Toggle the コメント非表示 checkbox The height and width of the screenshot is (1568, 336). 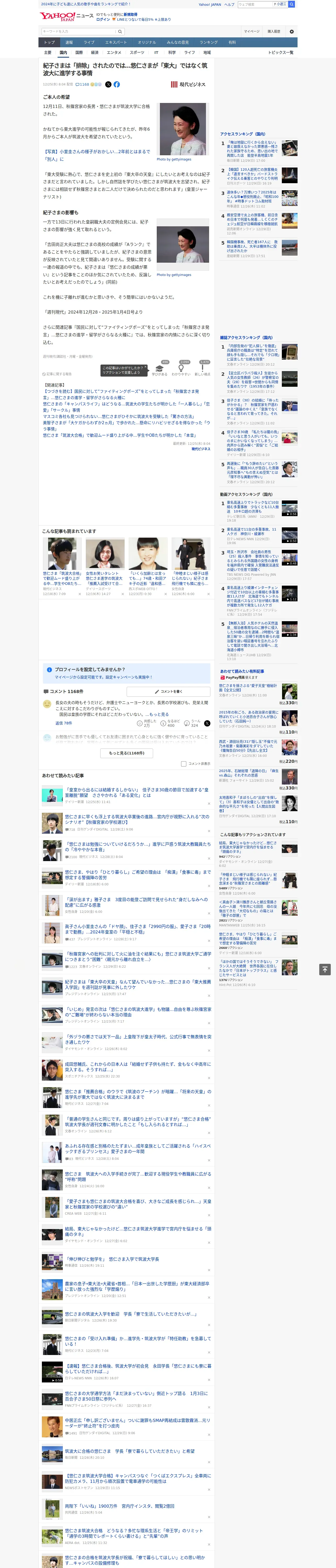click(x=183, y=763)
